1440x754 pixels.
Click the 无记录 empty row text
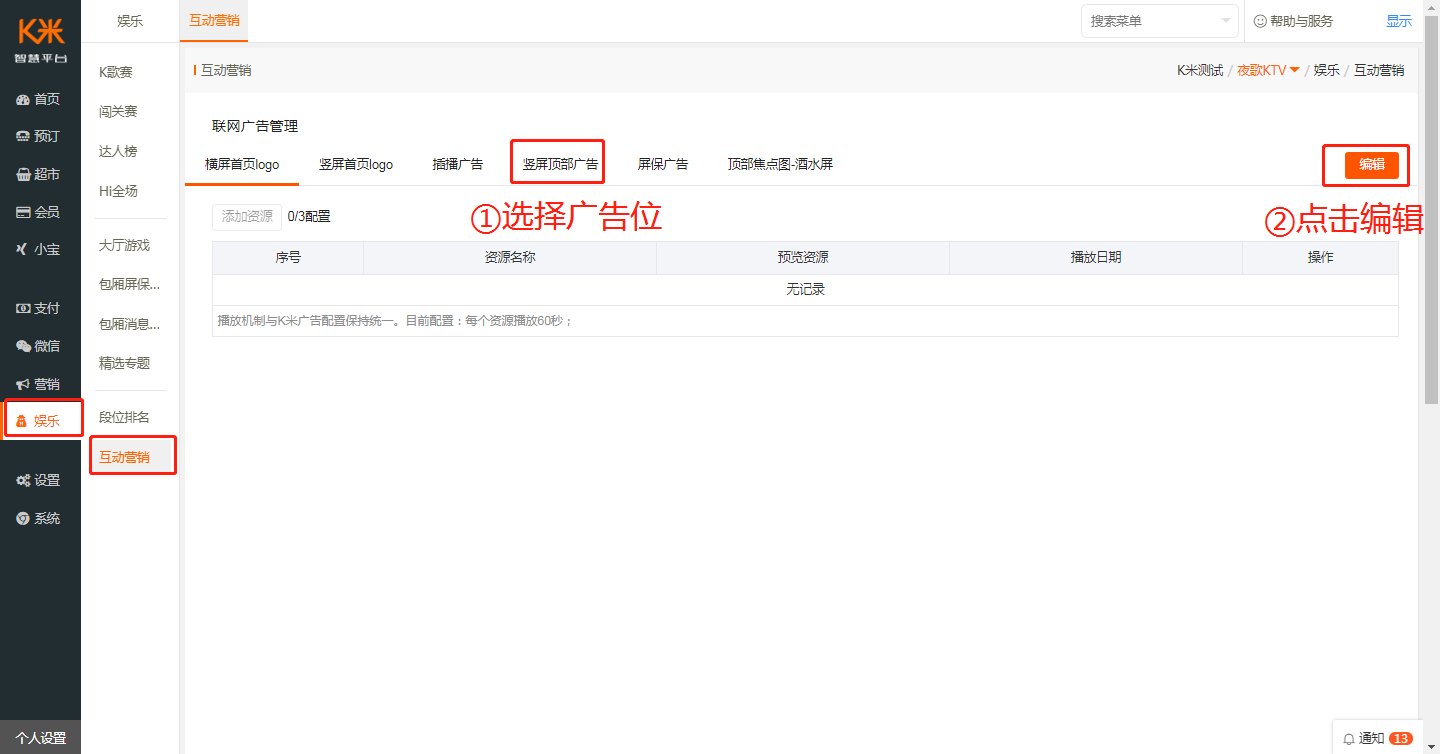coord(805,290)
